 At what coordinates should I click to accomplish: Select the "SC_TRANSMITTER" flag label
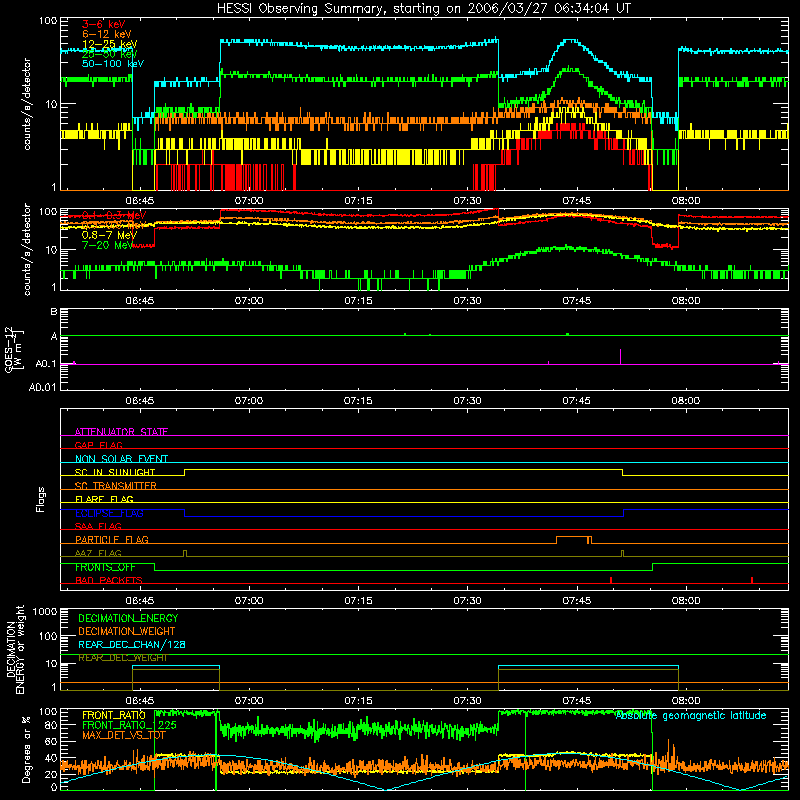[115, 485]
